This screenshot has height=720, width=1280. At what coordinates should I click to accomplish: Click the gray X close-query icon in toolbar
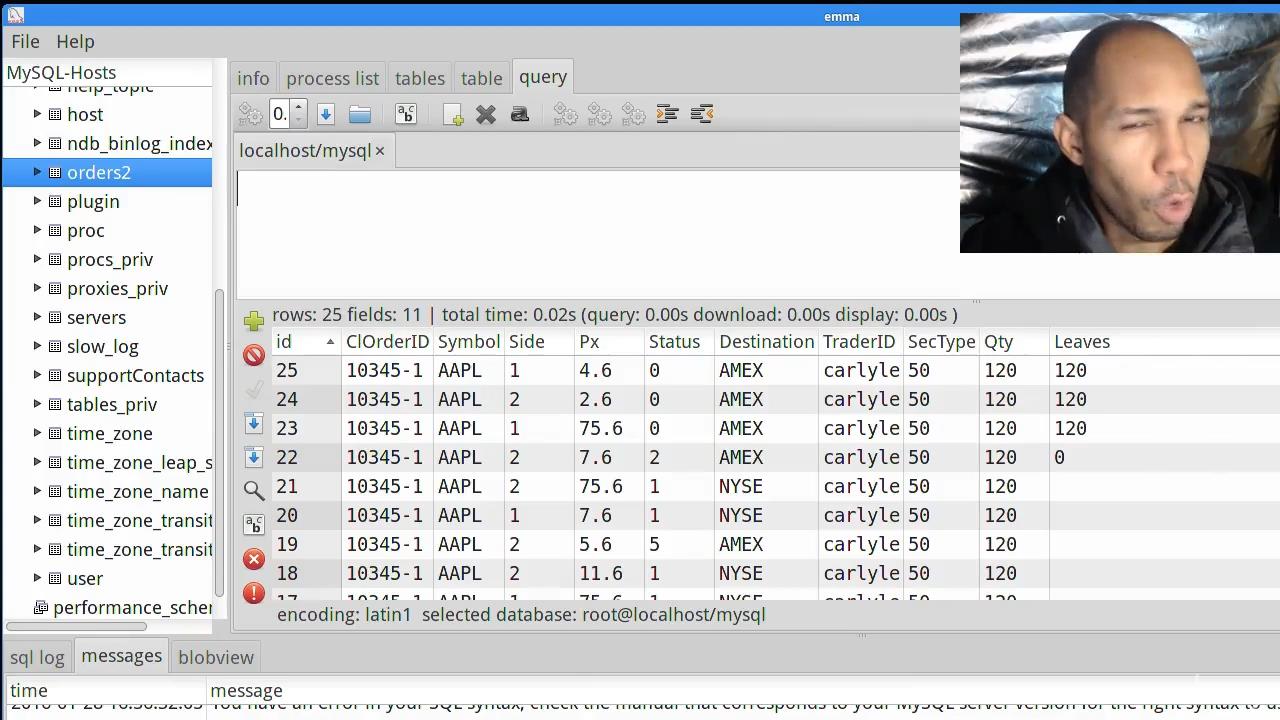click(486, 115)
